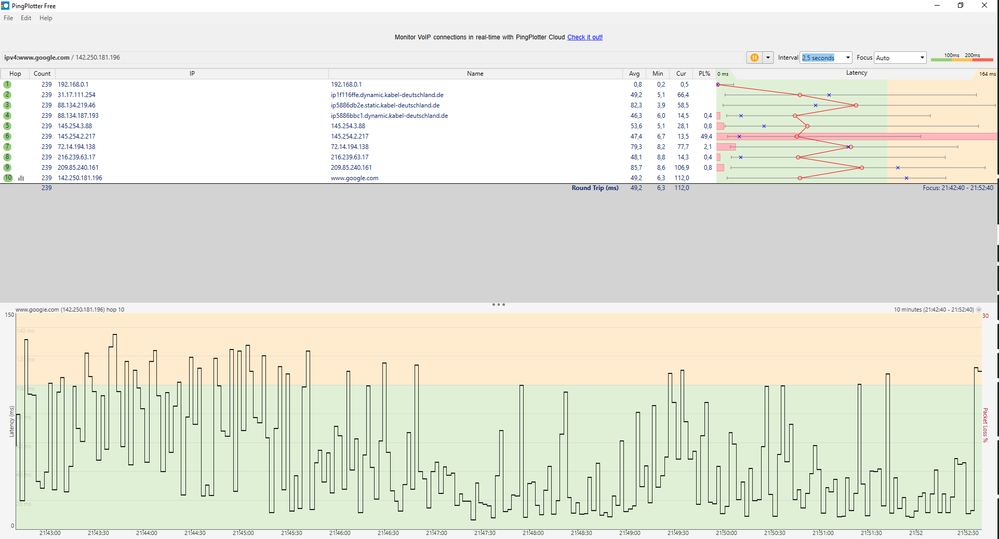The image size is (999, 539).
Task: Click the 0 ms latency scale label
Action: point(723,74)
